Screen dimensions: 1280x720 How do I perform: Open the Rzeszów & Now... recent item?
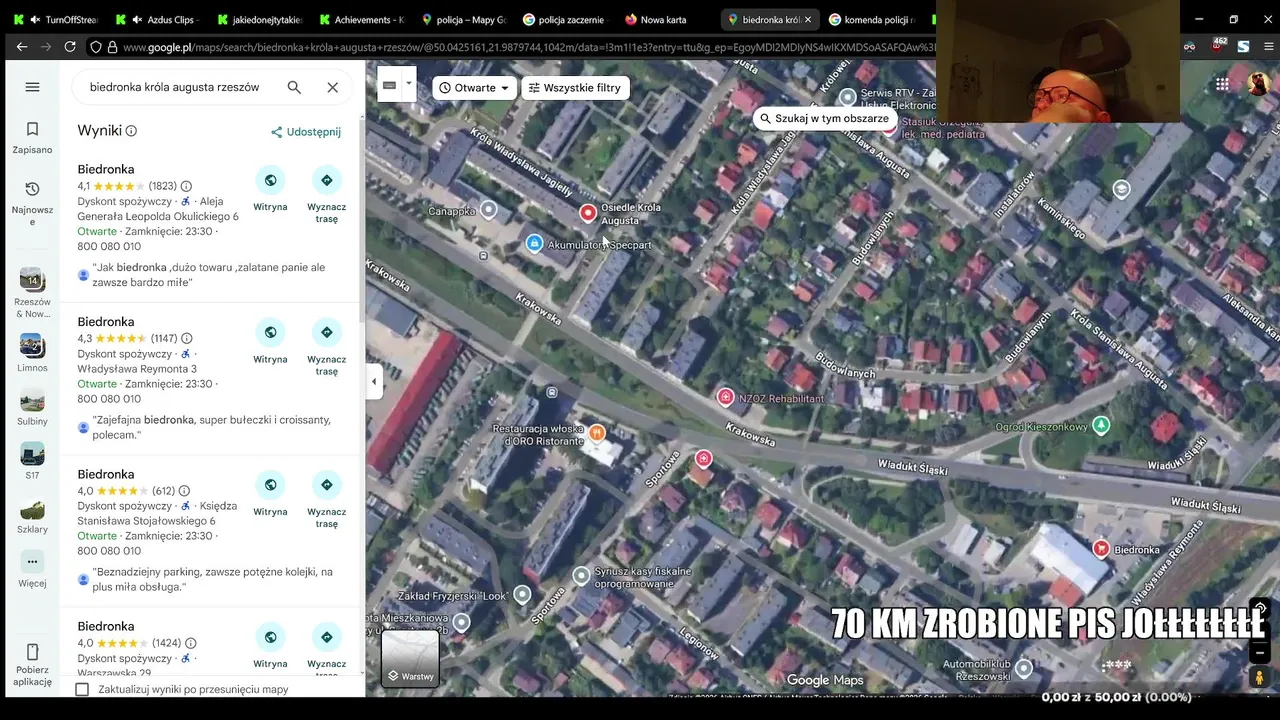[x=32, y=292]
